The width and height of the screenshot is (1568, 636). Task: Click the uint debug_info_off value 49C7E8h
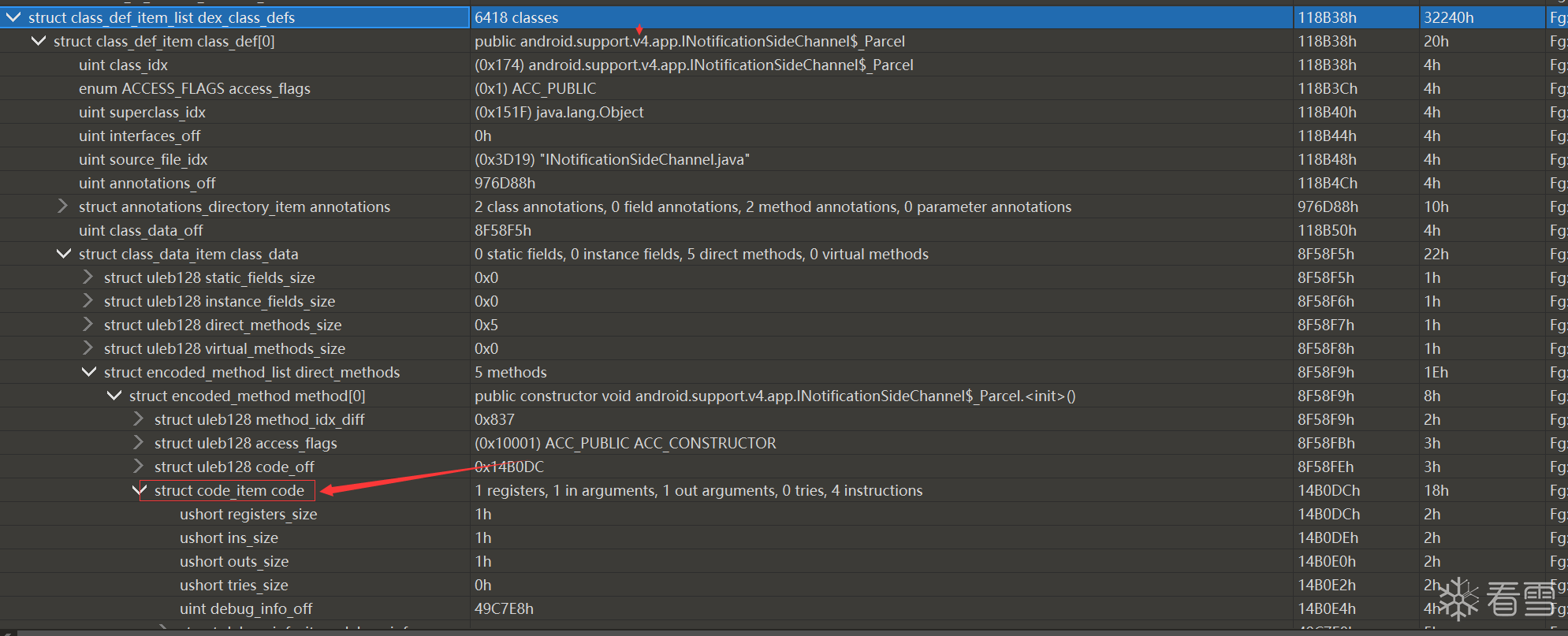pyautogui.click(x=504, y=608)
